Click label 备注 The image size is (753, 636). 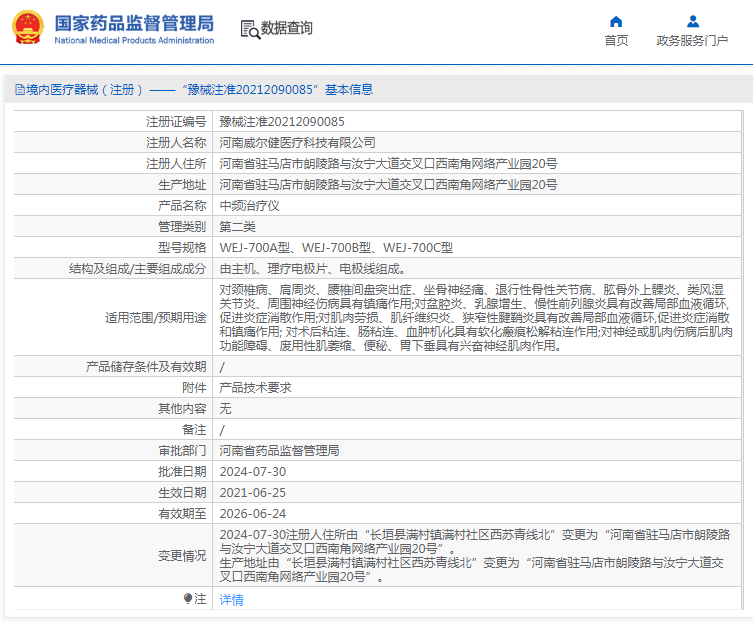click(x=194, y=430)
